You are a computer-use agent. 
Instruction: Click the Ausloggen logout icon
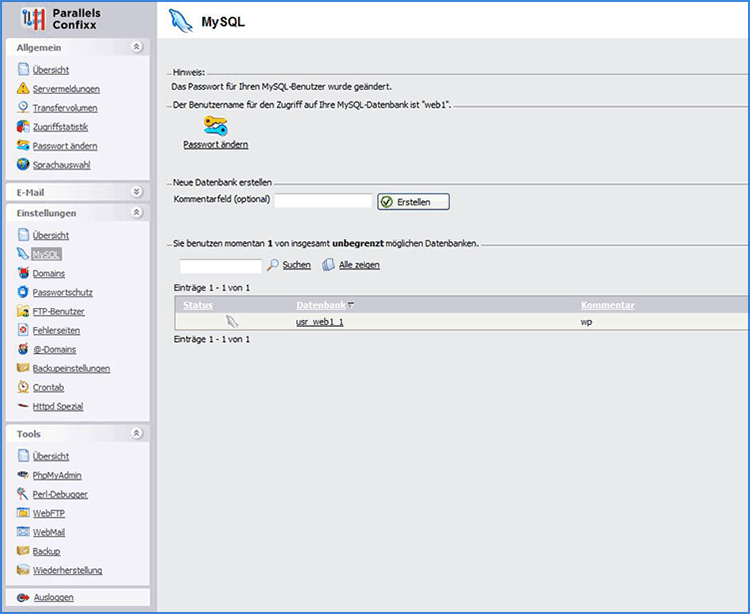pos(23,597)
